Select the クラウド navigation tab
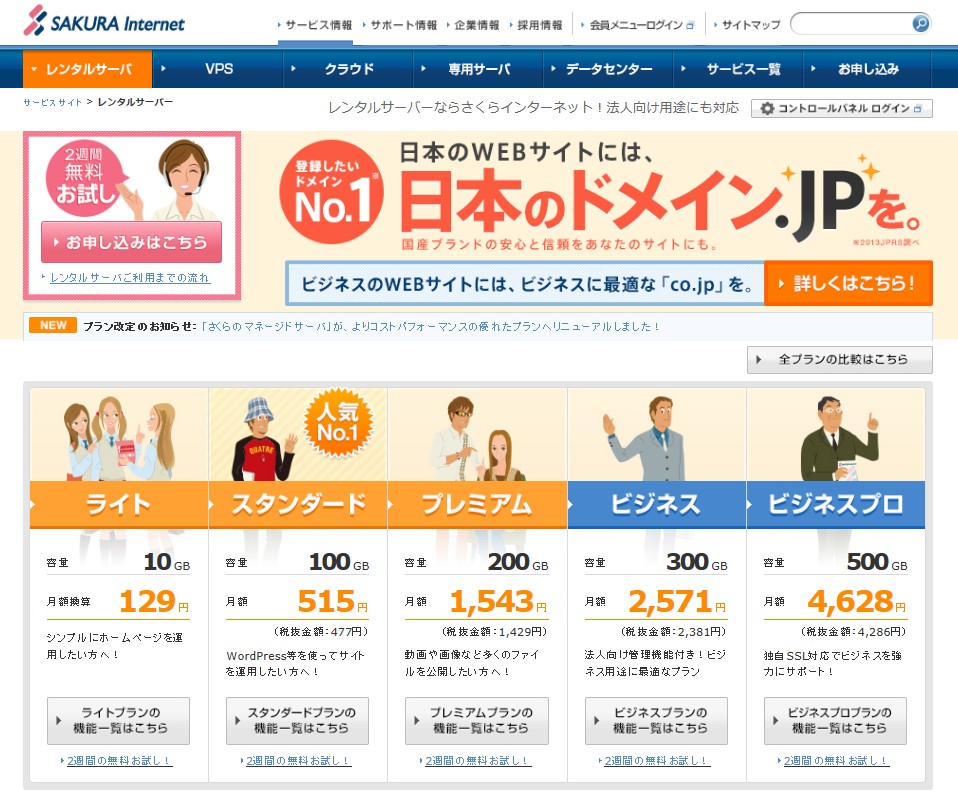This screenshot has width=958, height=799. 348,69
